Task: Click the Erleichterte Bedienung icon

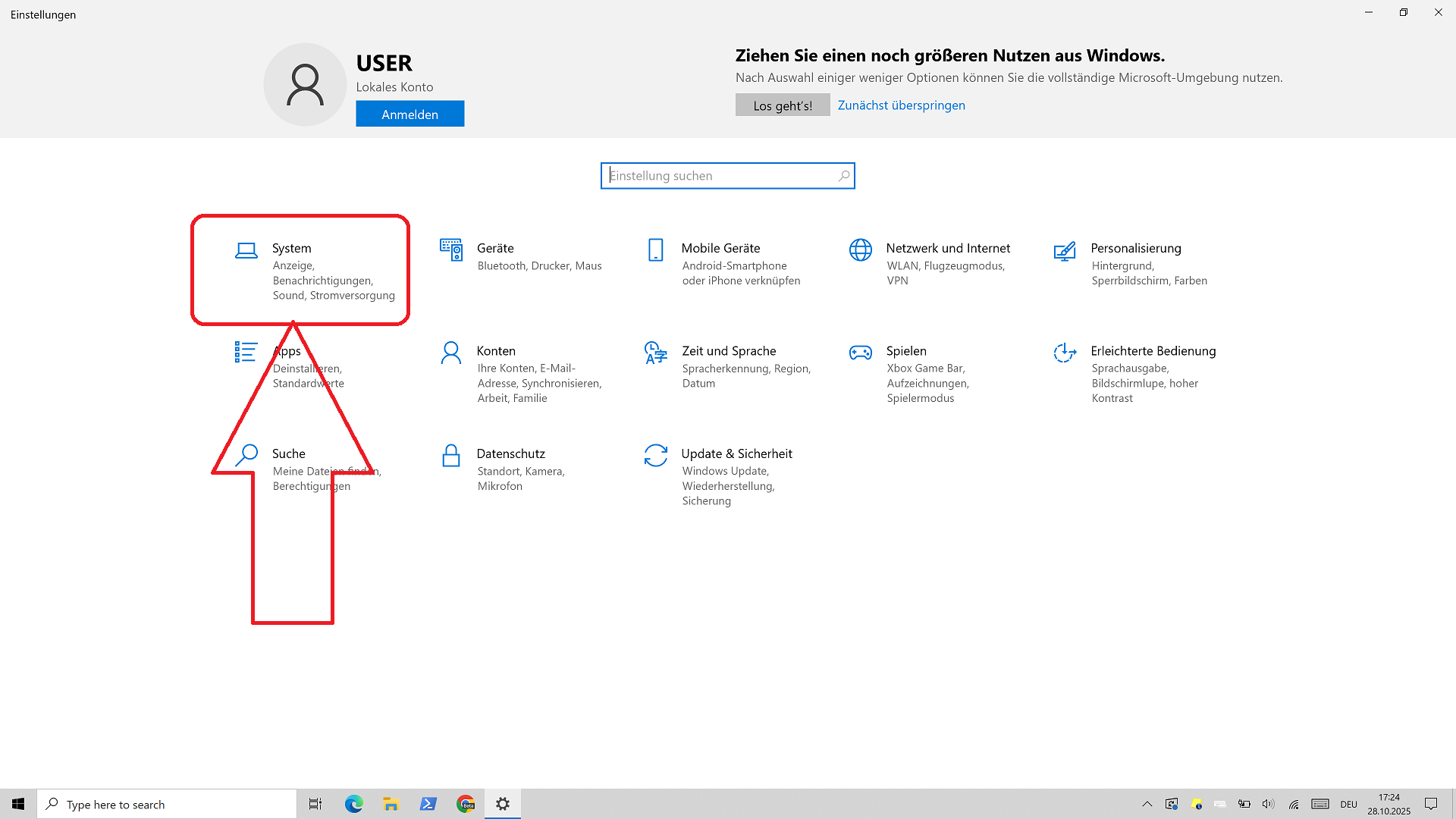Action: coord(1065,353)
